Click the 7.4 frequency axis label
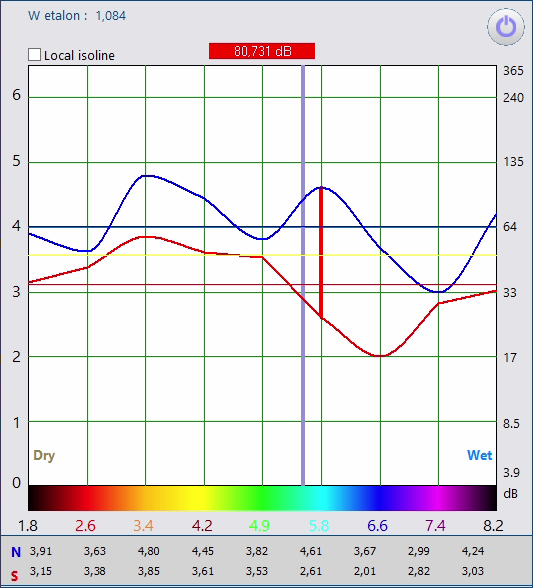Screen dimensions: 533x588 (x=435, y=526)
